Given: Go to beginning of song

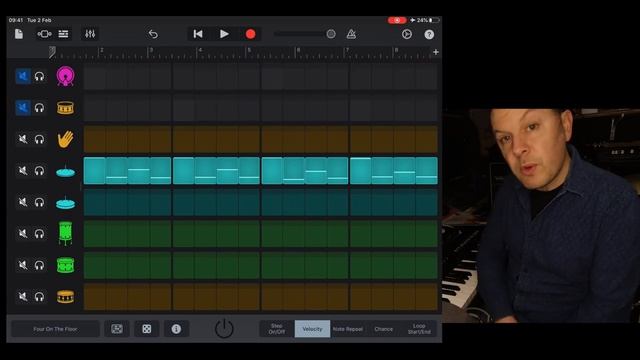Looking at the screenshot, I should click(x=198, y=34).
